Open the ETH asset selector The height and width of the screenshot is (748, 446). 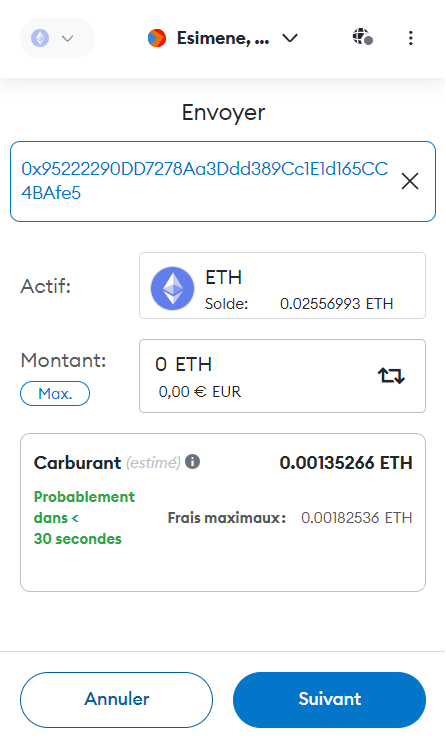click(282, 286)
